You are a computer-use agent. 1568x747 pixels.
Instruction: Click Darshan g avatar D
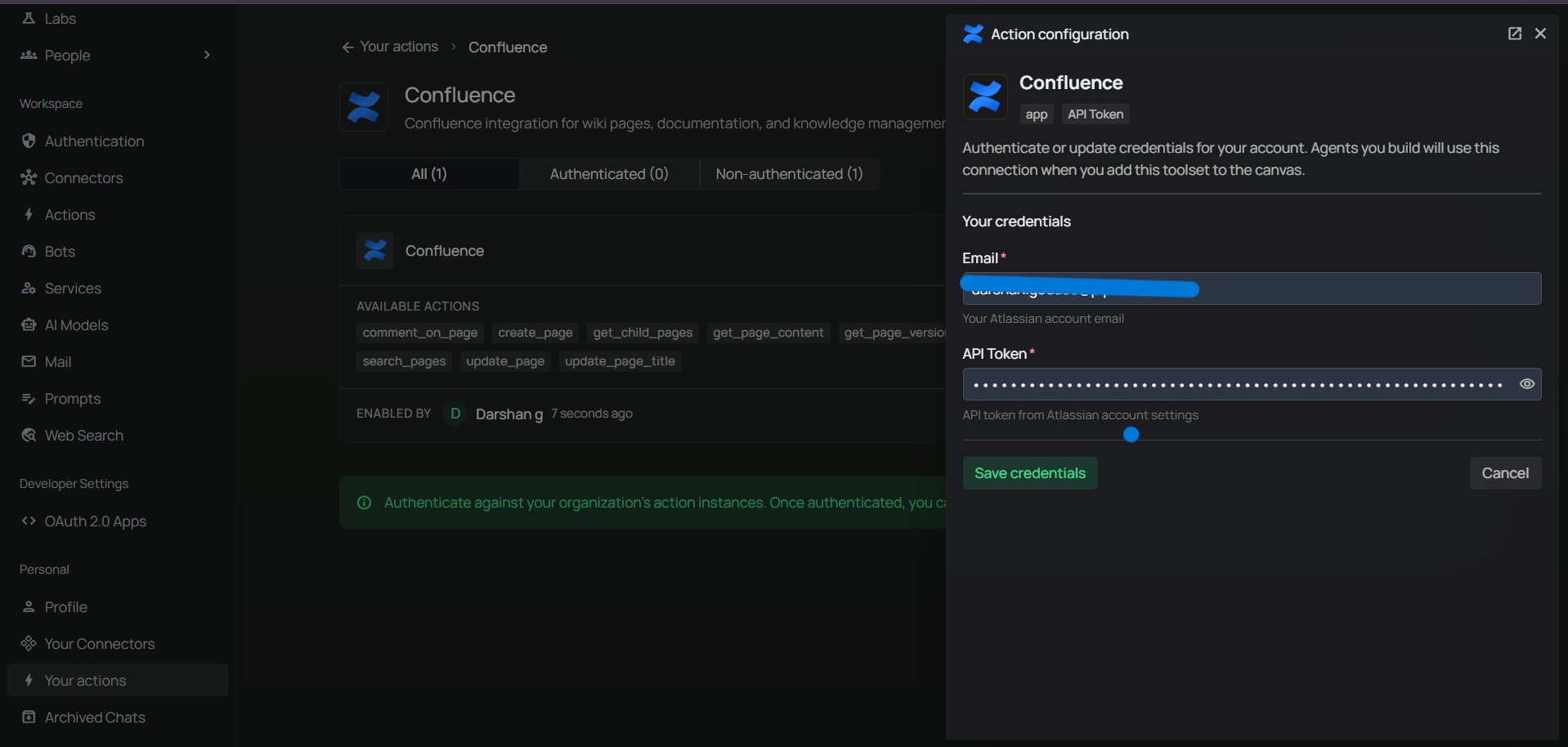pos(455,414)
